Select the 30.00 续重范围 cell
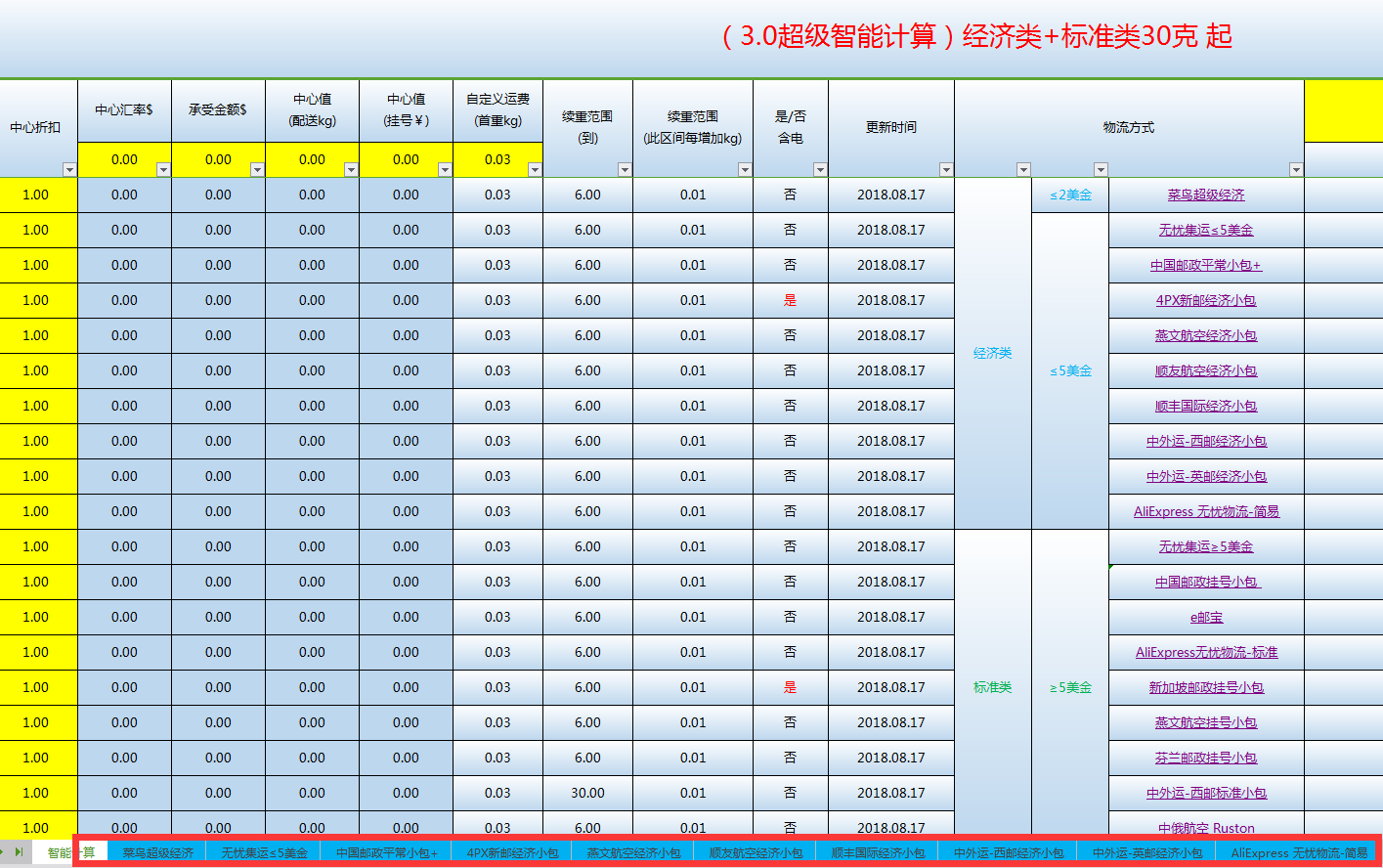The image size is (1383, 868). (x=587, y=793)
